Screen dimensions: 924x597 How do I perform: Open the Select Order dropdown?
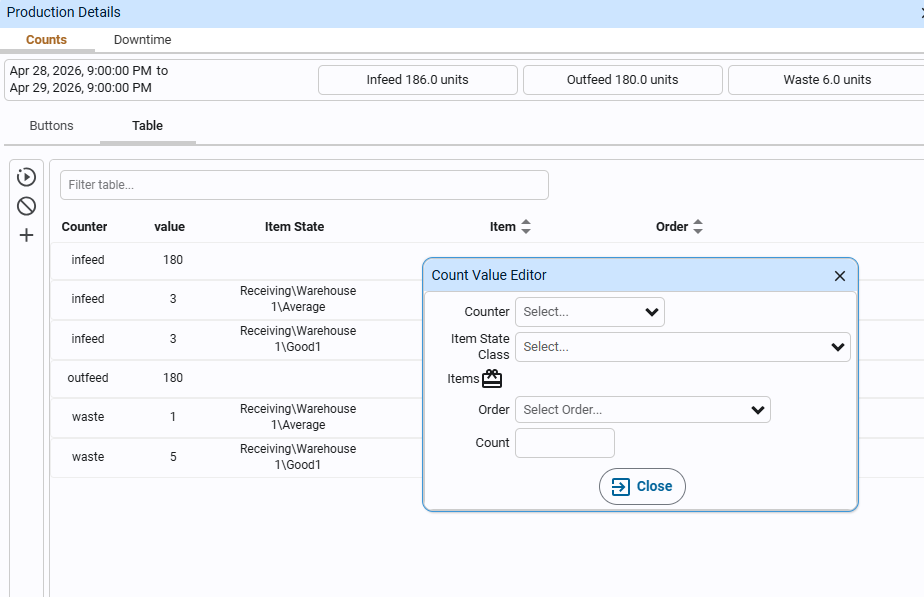643,410
